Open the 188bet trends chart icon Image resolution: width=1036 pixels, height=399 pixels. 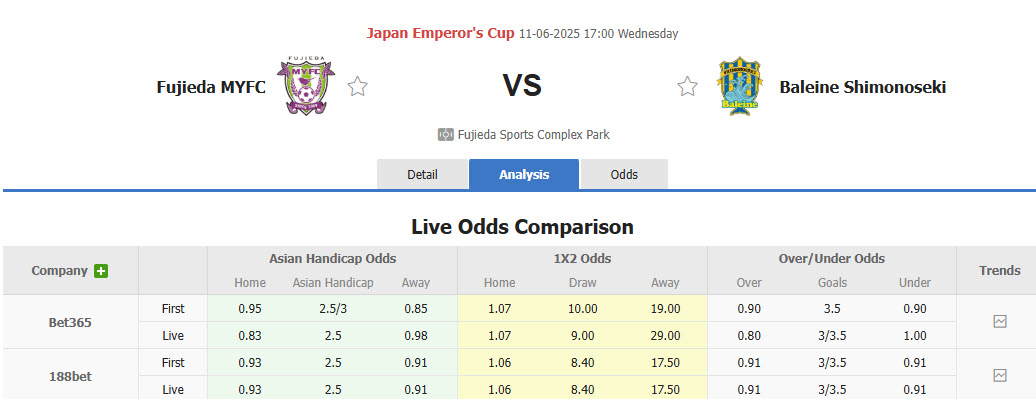tap(1000, 375)
